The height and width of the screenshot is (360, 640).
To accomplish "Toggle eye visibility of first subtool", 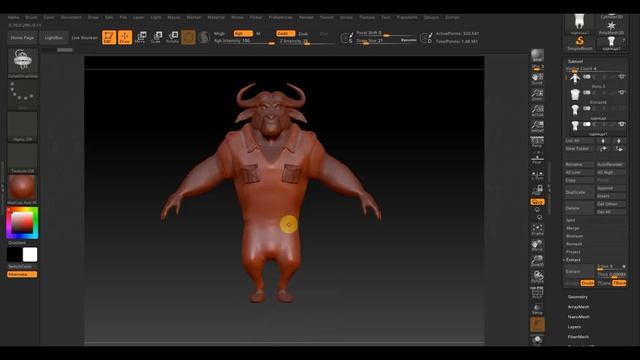I will coord(621,77).
